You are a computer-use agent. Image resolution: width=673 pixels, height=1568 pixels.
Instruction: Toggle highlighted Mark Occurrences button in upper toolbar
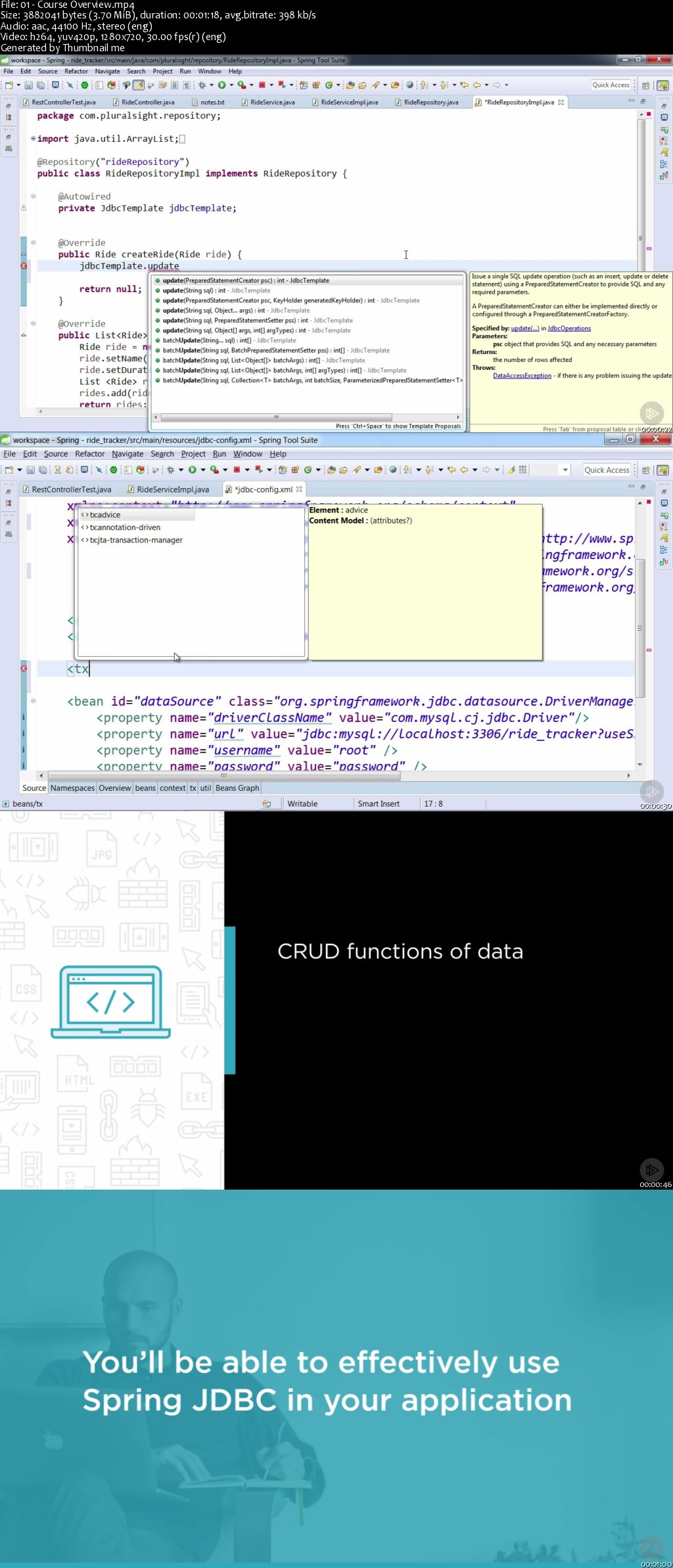pyautogui.click(x=139, y=85)
